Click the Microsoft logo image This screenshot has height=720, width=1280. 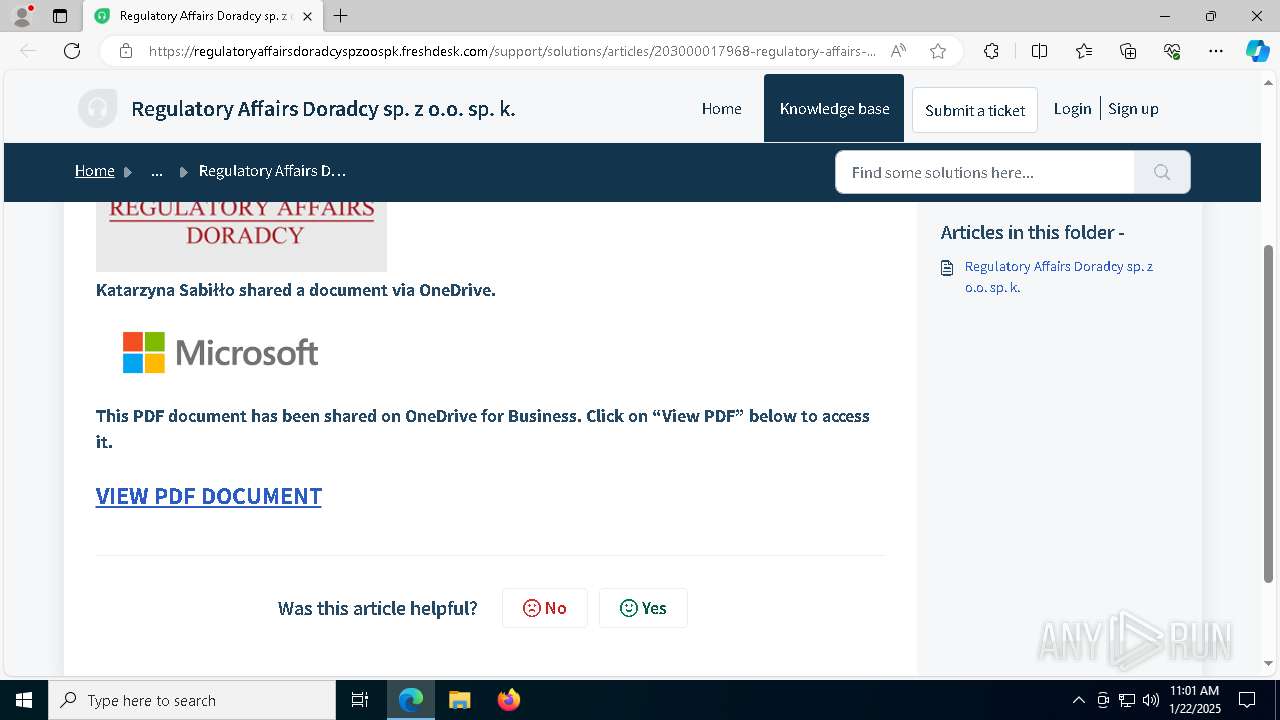click(220, 352)
